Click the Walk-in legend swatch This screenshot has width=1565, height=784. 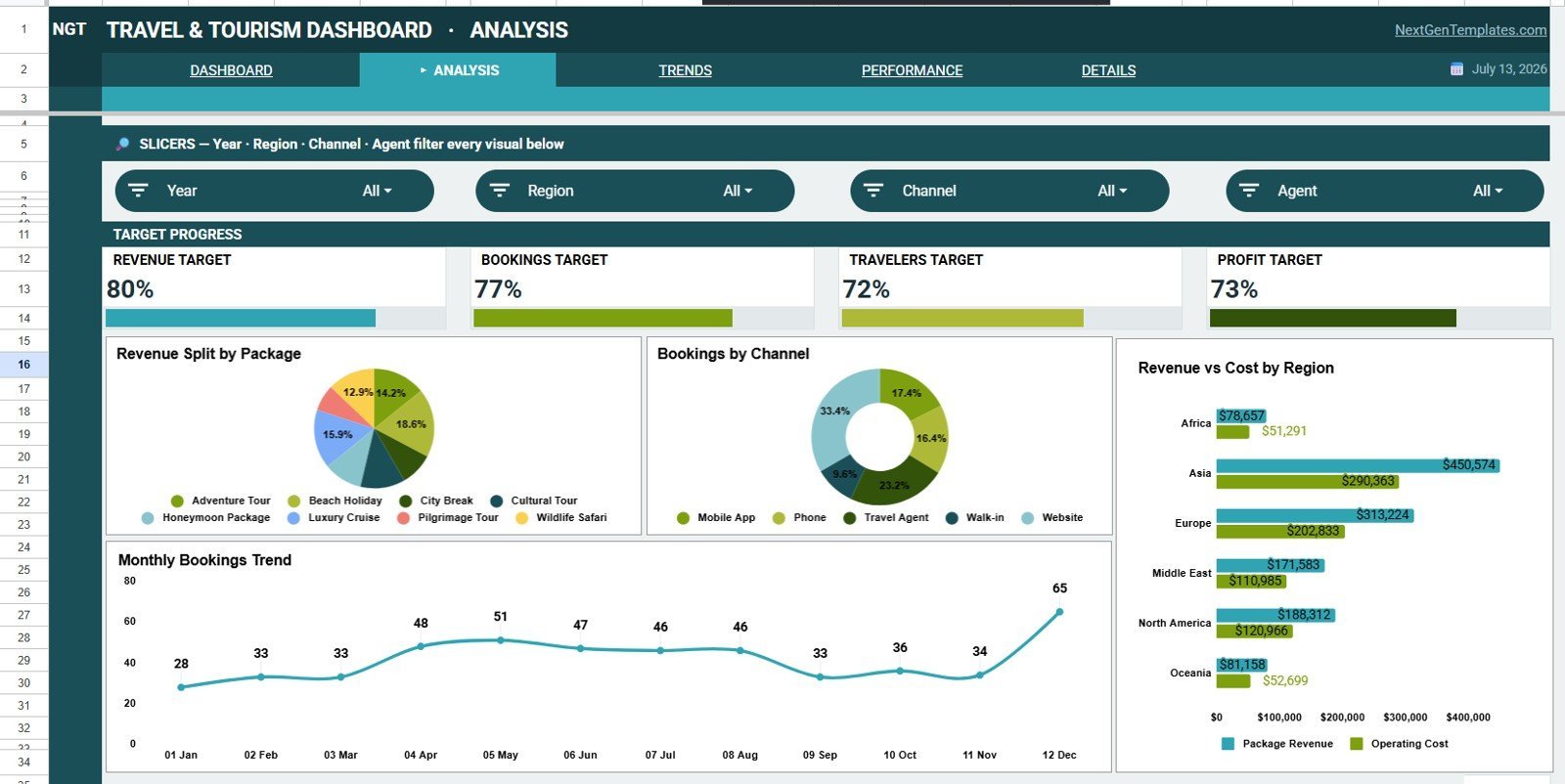pyautogui.click(x=952, y=518)
